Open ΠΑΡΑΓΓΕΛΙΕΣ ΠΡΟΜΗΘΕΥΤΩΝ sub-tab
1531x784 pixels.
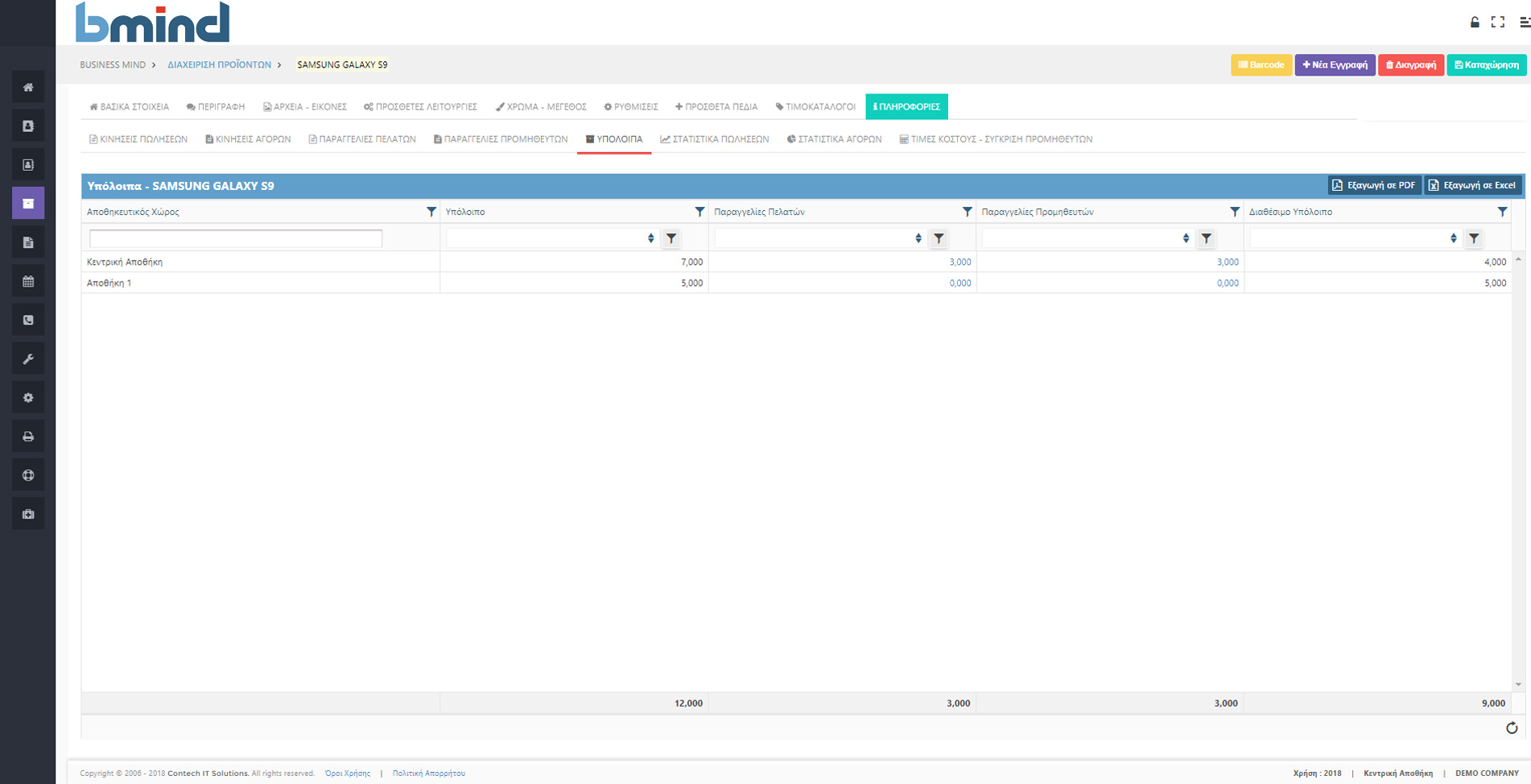(x=501, y=139)
